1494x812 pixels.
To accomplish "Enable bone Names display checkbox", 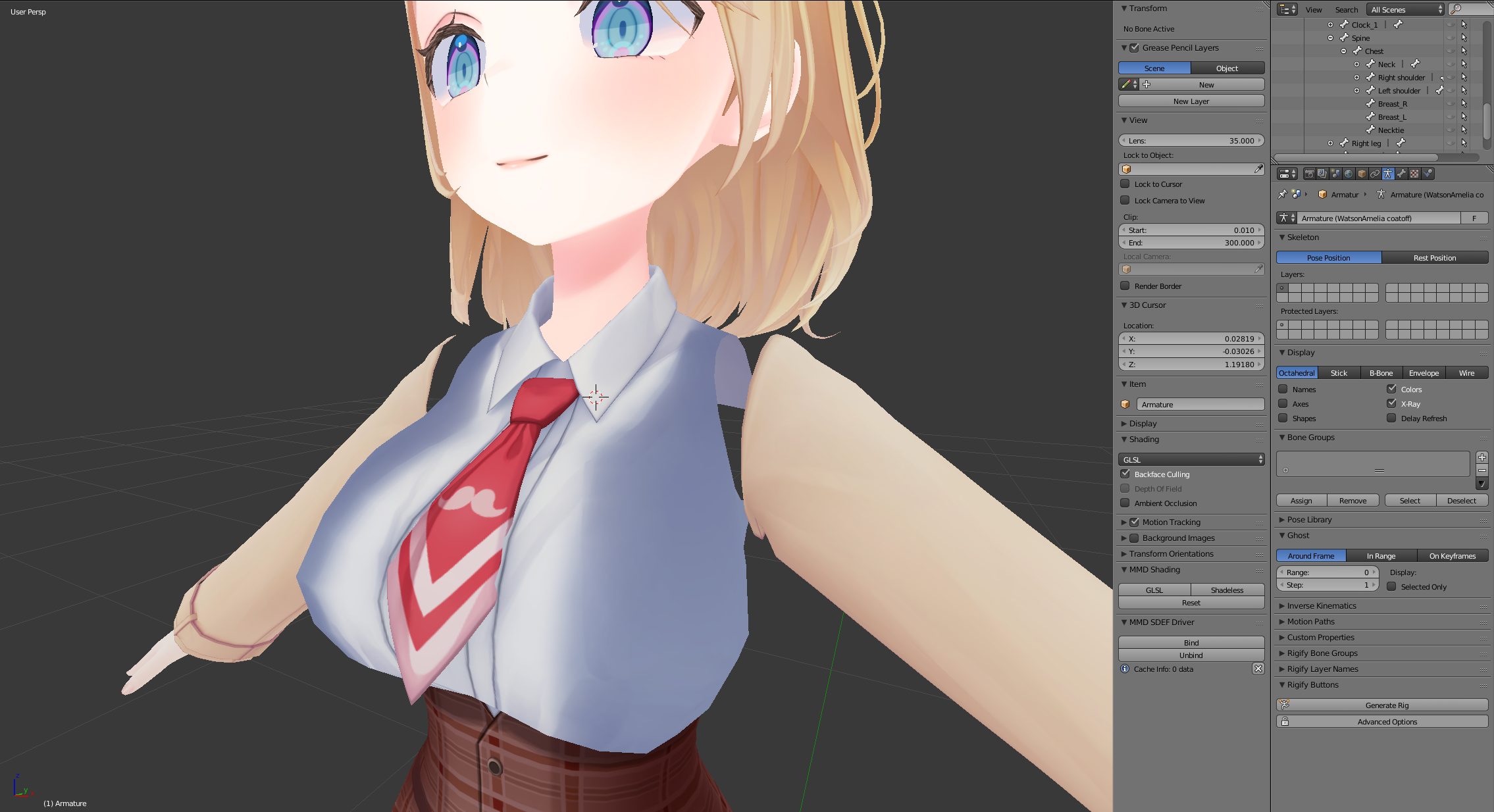I will pyautogui.click(x=1283, y=389).
